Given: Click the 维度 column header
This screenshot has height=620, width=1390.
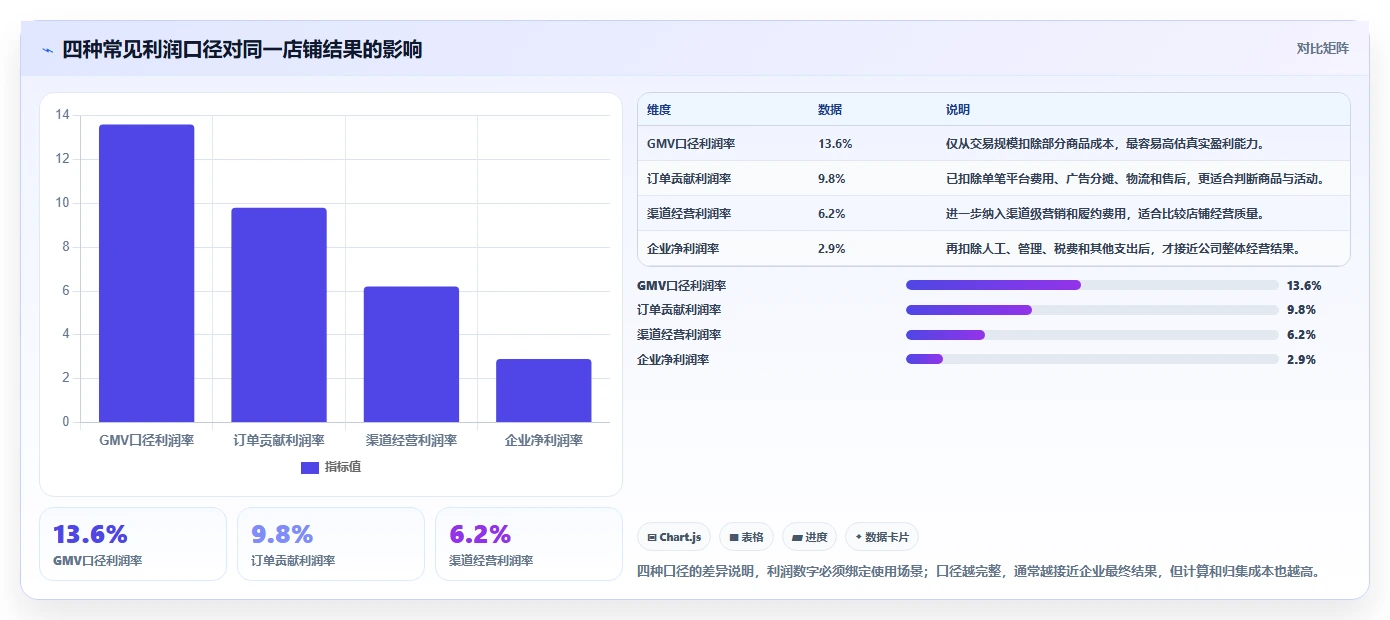Looking at the screenshot, I should coord(659,109).
